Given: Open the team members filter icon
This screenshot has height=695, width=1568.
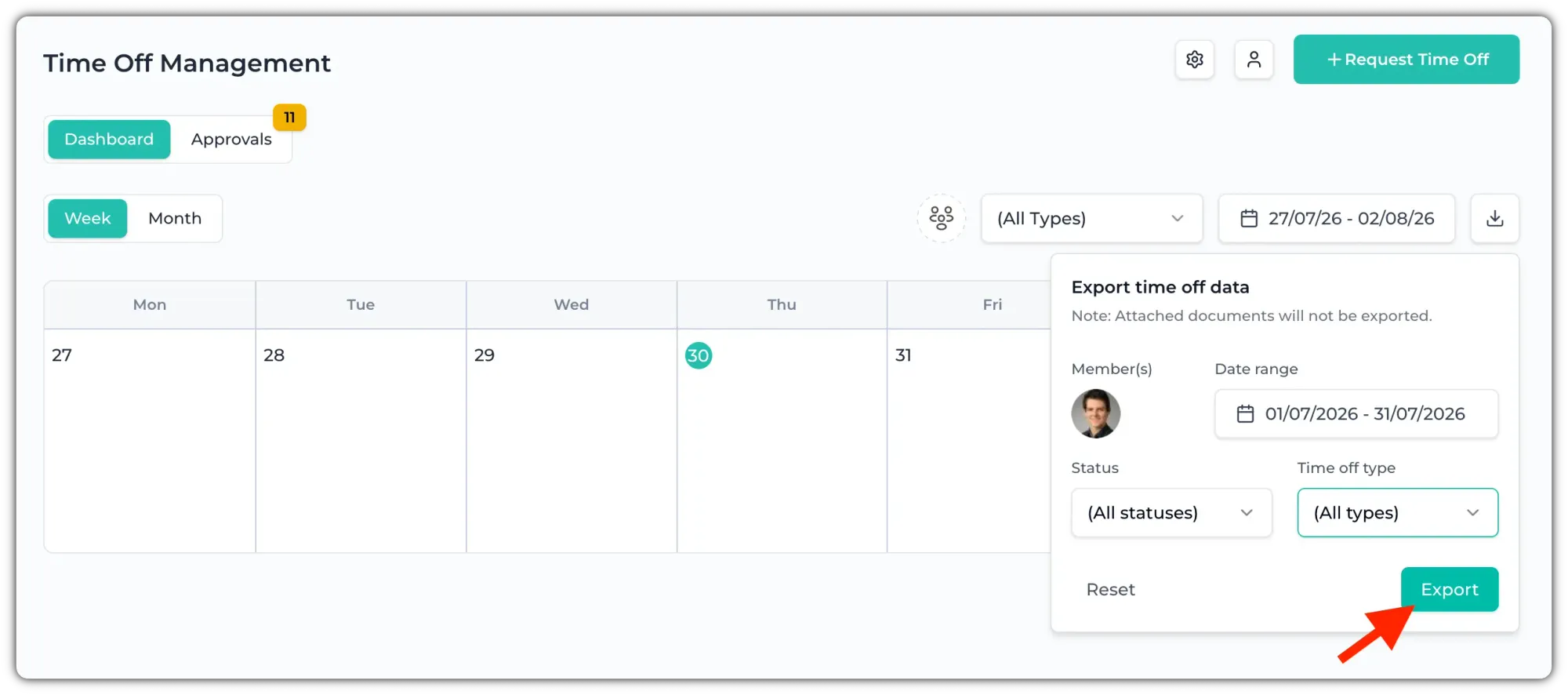Looking at the screenshot, I should pyautogui.click(x=941, y=218).
